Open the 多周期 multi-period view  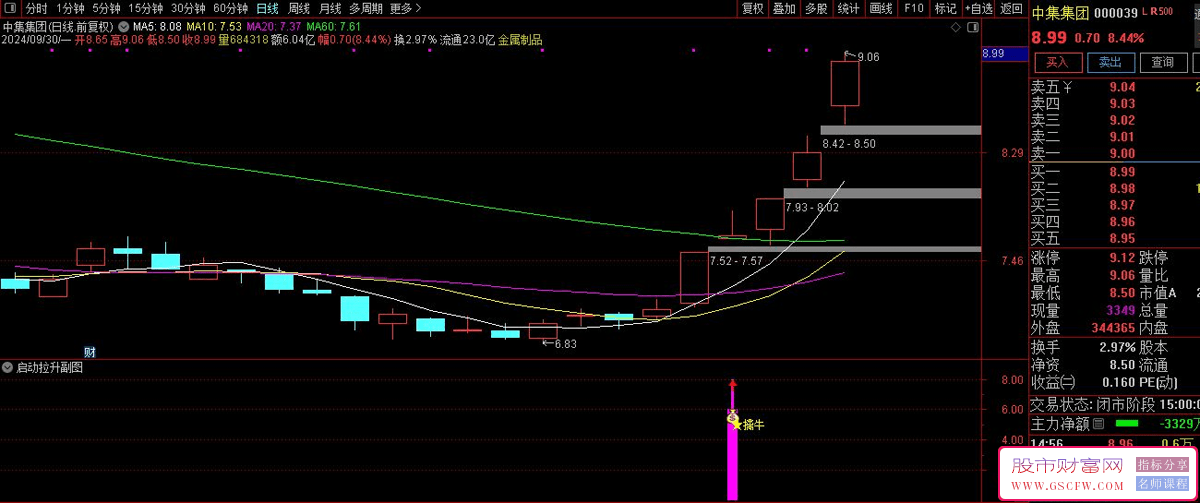coord(366,8)
